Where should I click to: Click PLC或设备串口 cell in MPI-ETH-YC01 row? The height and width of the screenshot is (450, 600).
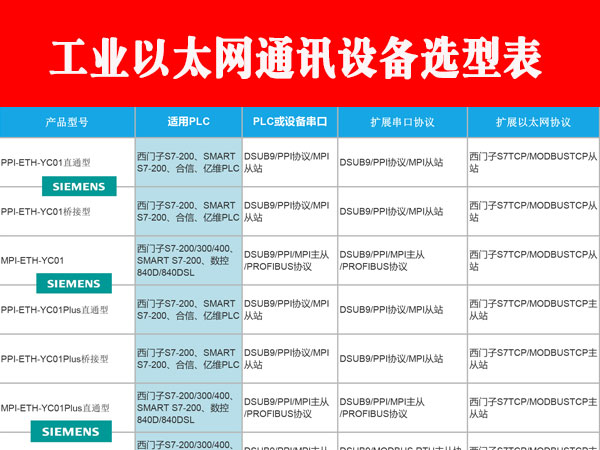290,260
